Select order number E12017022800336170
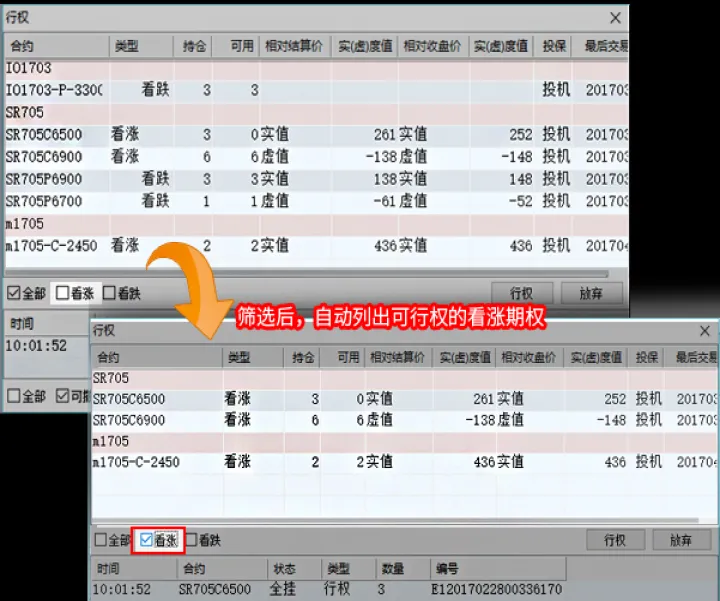 click(496, 589)
